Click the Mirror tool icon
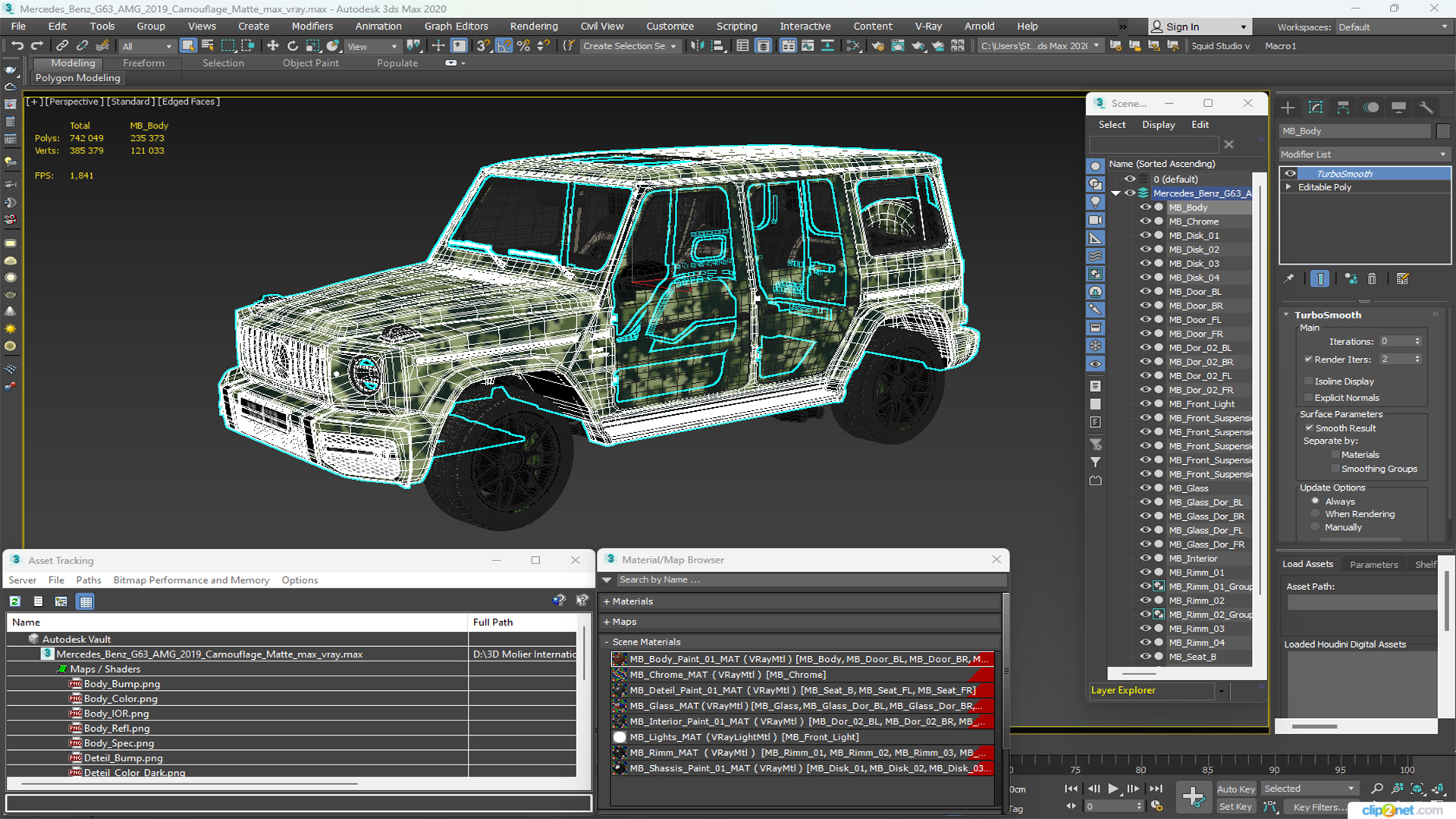The width and height of the screenshot is (1456, 819). [698, 46]
